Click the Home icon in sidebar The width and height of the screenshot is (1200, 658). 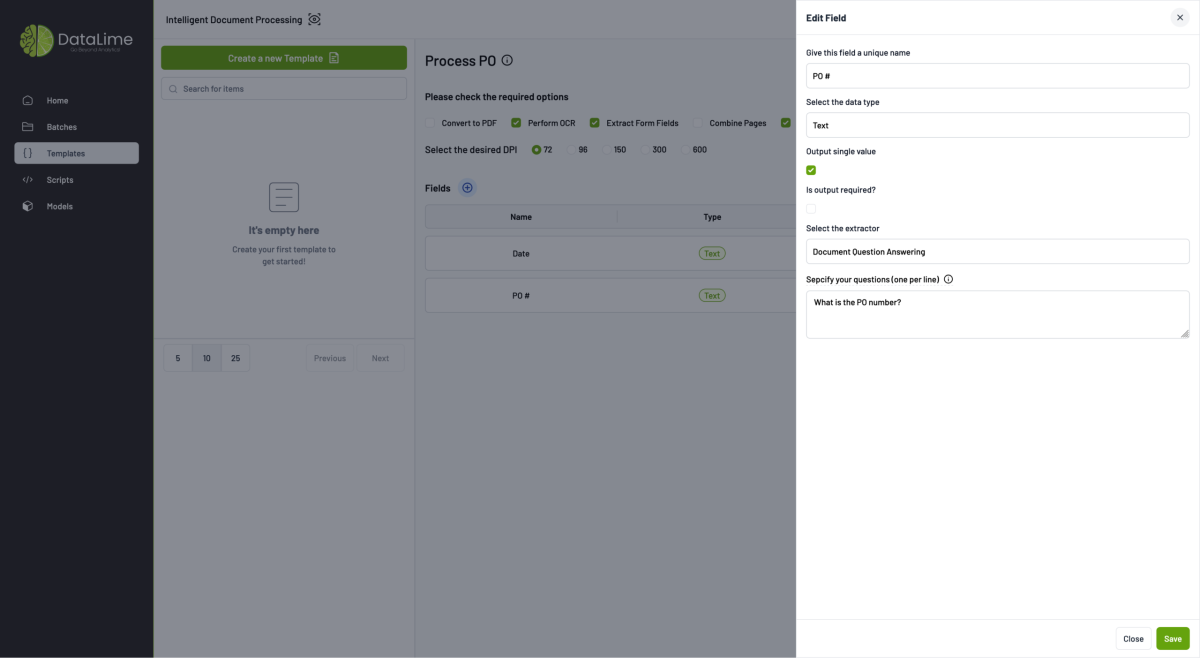[28, 100]
